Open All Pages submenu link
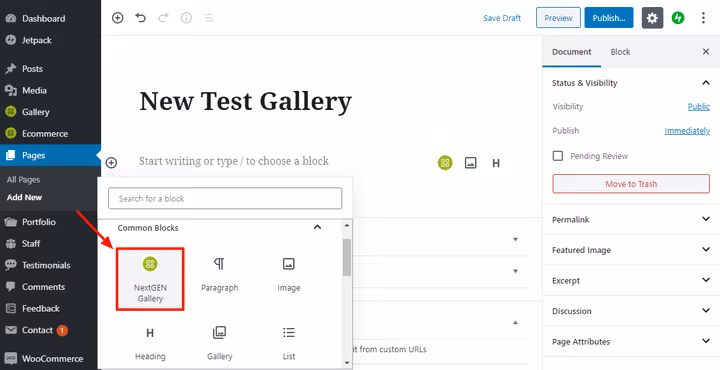Screen dimensions: 720x370 tap(23, 180)
